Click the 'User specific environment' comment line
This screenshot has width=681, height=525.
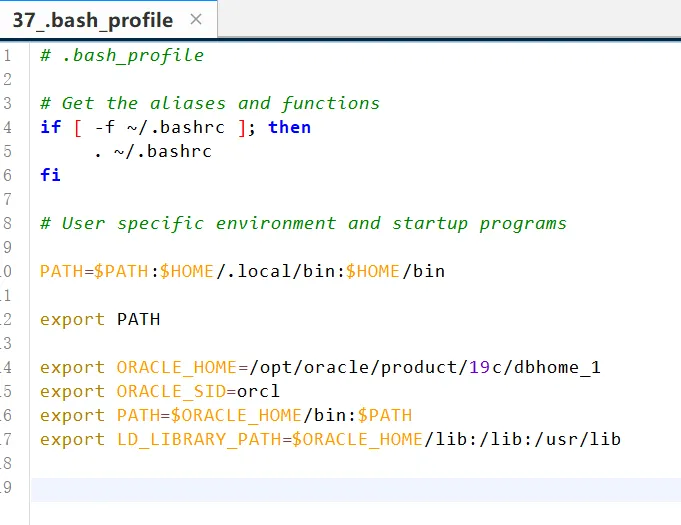tap(303, 223)
